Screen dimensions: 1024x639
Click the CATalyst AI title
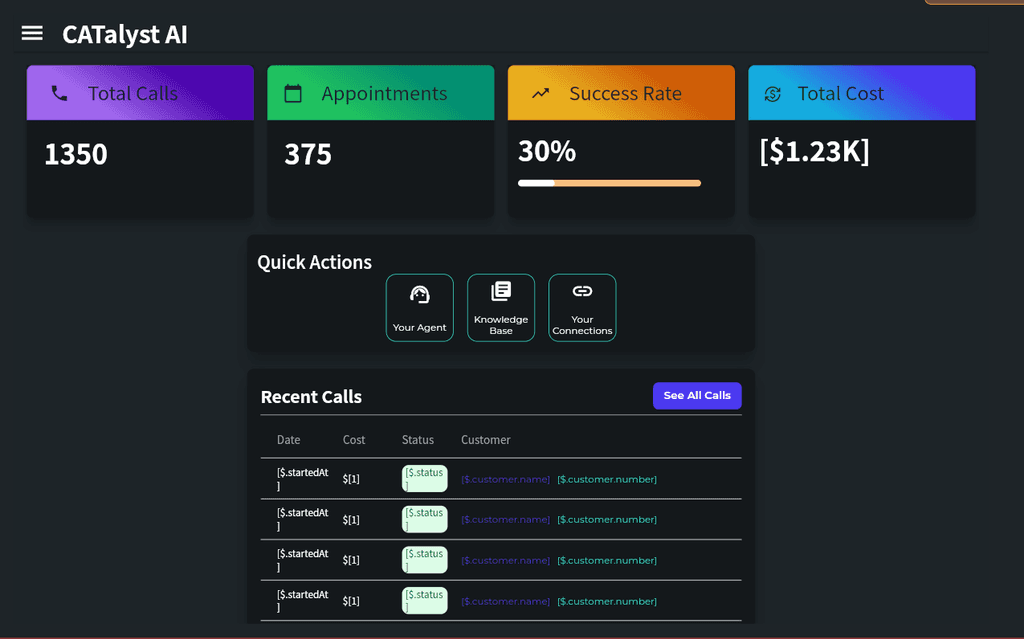pos(125,34)
